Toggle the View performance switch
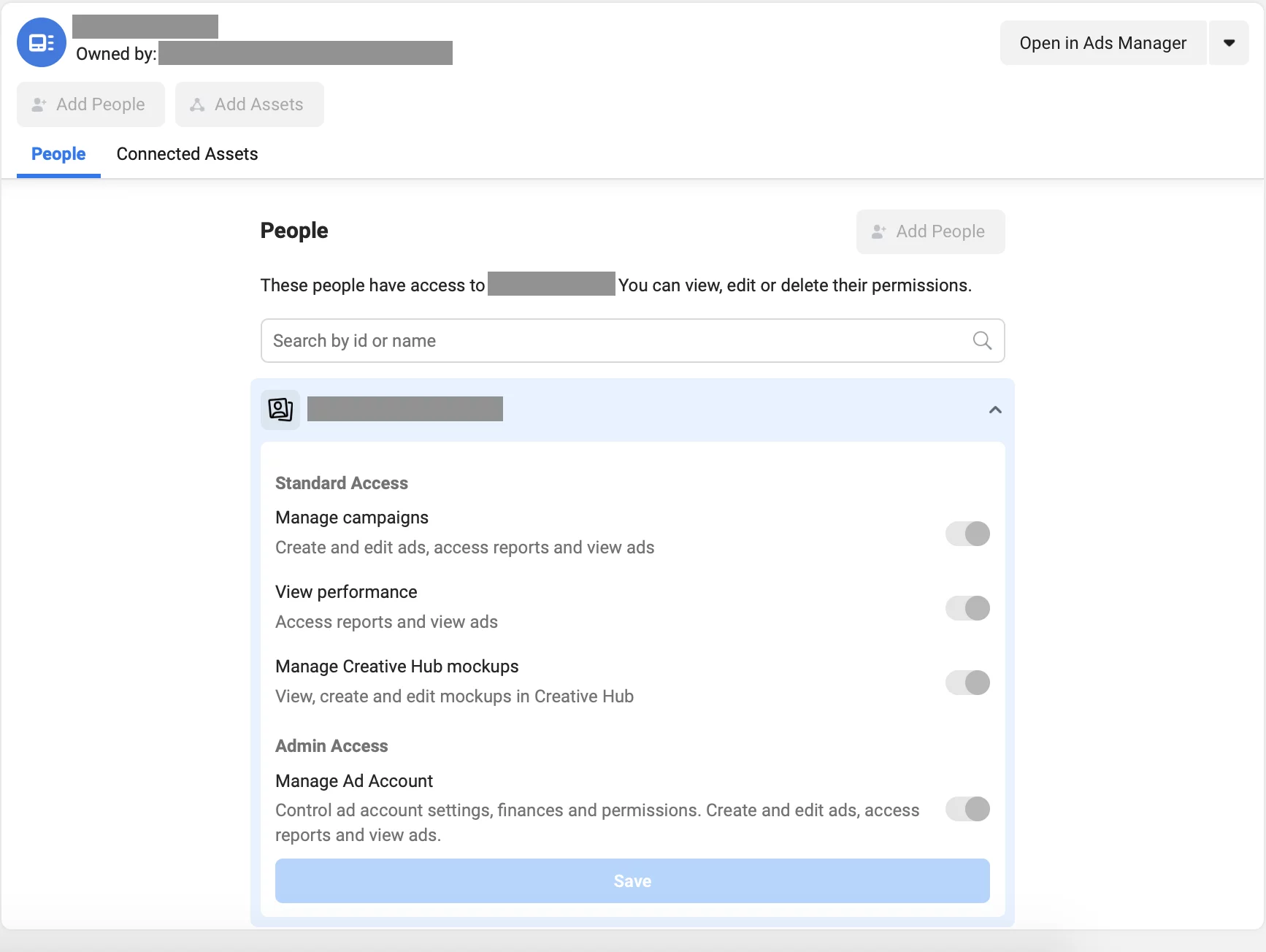 (967, 608)
